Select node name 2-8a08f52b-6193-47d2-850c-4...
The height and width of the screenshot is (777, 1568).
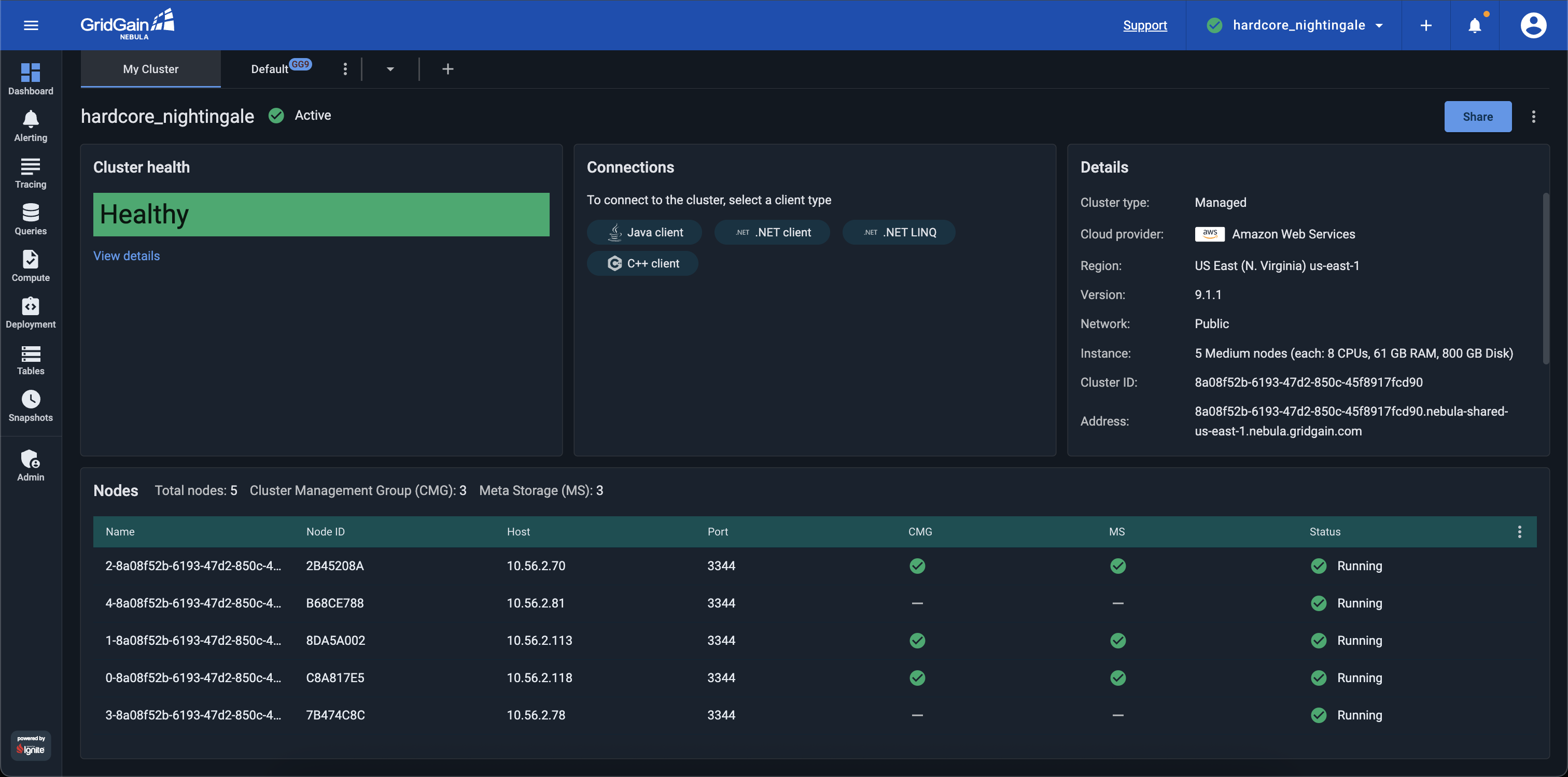pos(193,566)
